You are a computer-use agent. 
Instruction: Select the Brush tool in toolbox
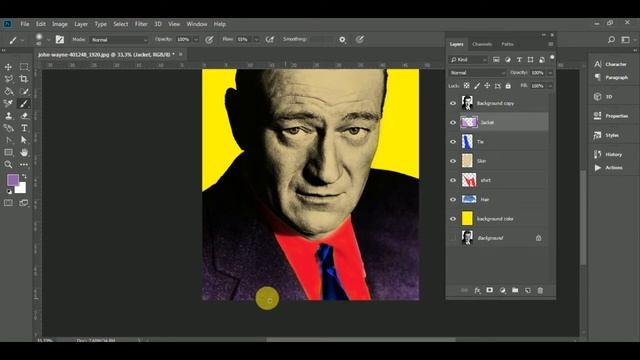(24, 103)
